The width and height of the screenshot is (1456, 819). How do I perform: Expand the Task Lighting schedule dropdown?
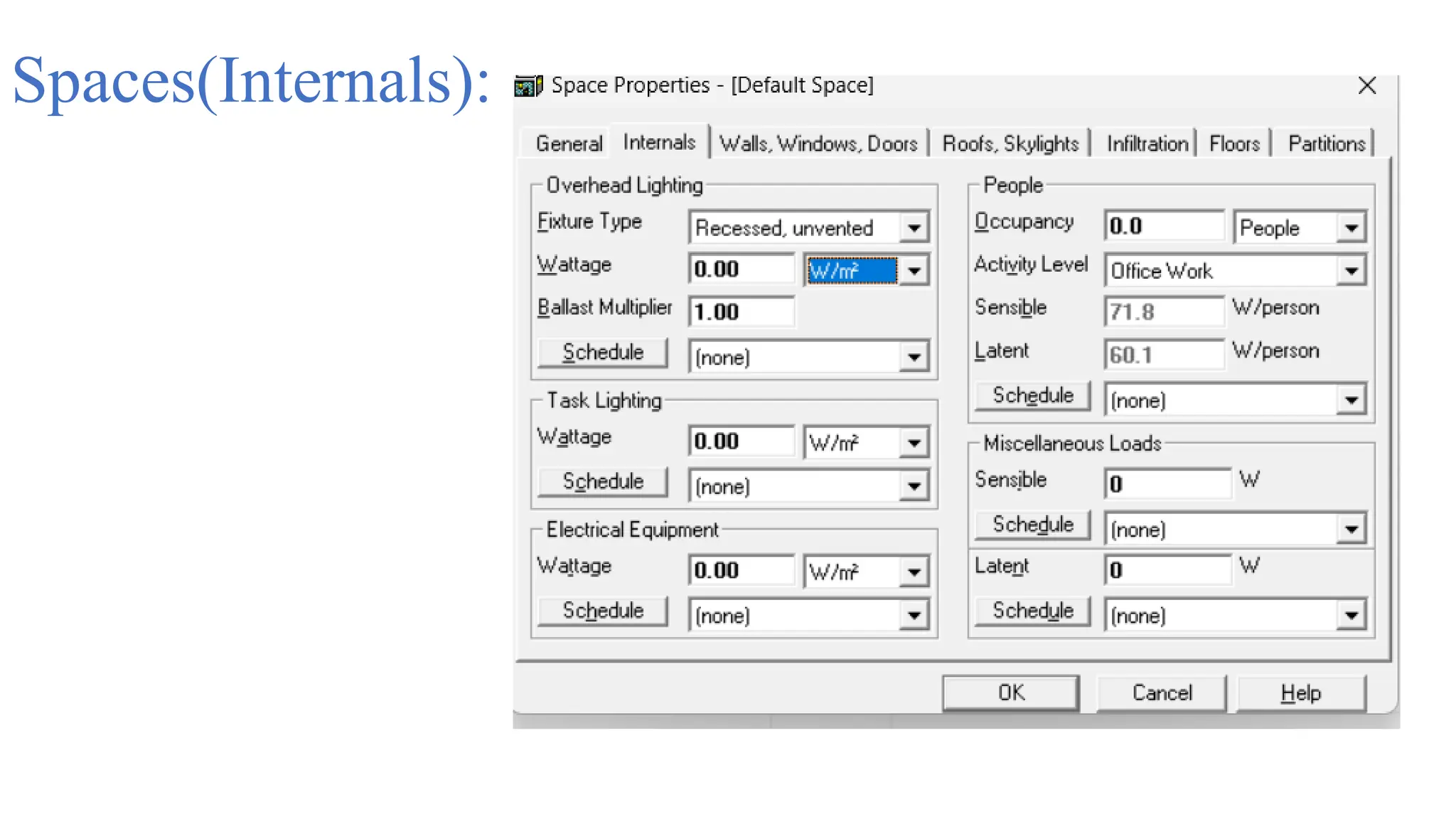tap(914, 486)
